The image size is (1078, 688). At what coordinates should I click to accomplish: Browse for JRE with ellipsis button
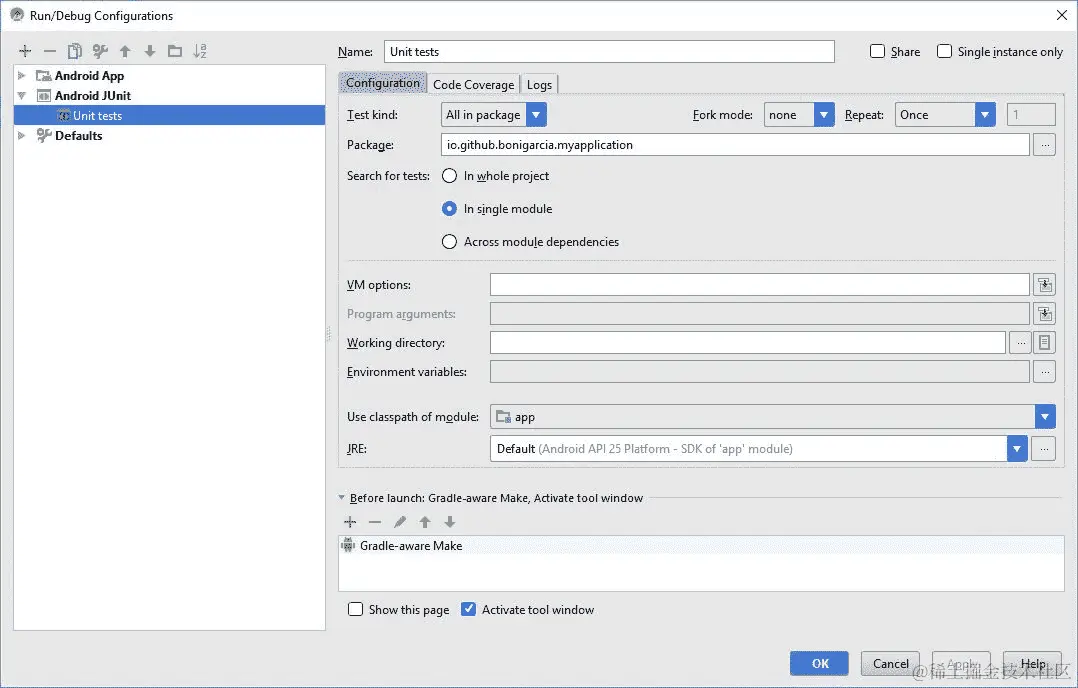click(x=1044, y=449)
